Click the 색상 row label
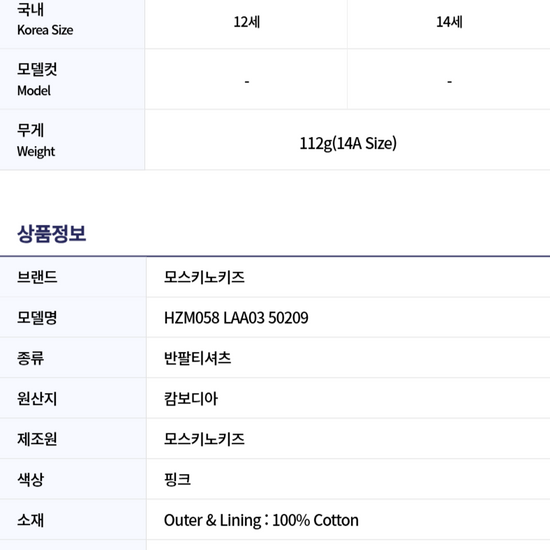Viewport: 550px width, 550px height. point(31,479)
